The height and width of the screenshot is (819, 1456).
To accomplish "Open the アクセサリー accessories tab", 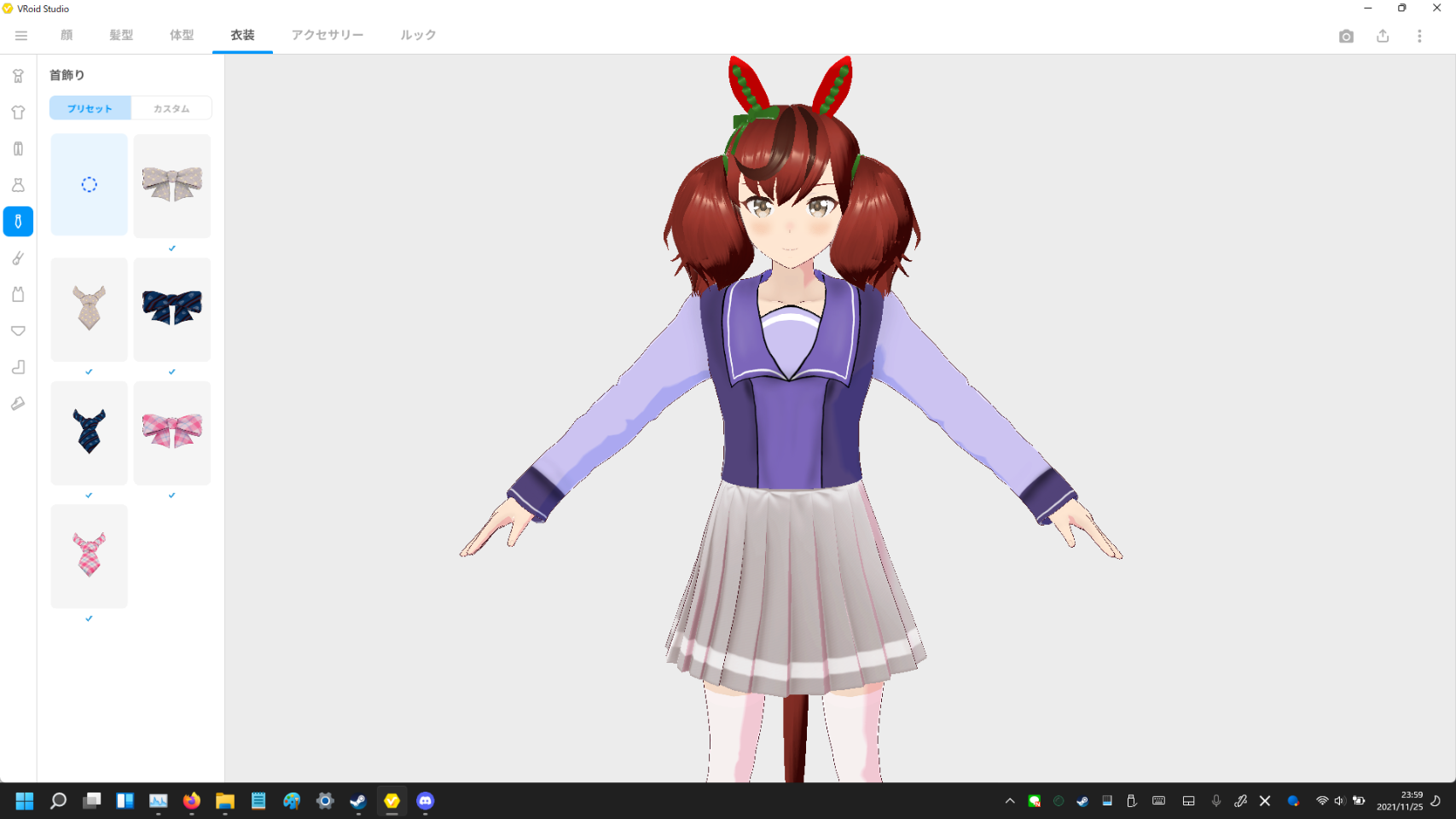I will (328, 35).
